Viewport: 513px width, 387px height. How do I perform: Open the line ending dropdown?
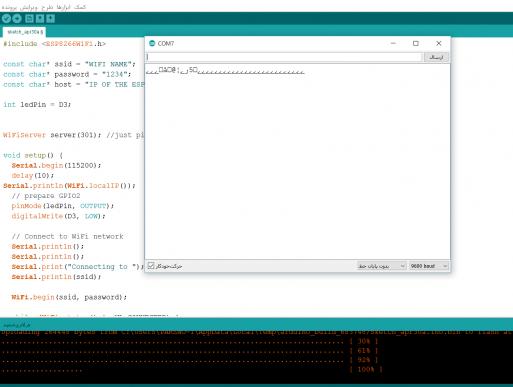[x=381, y=266]
